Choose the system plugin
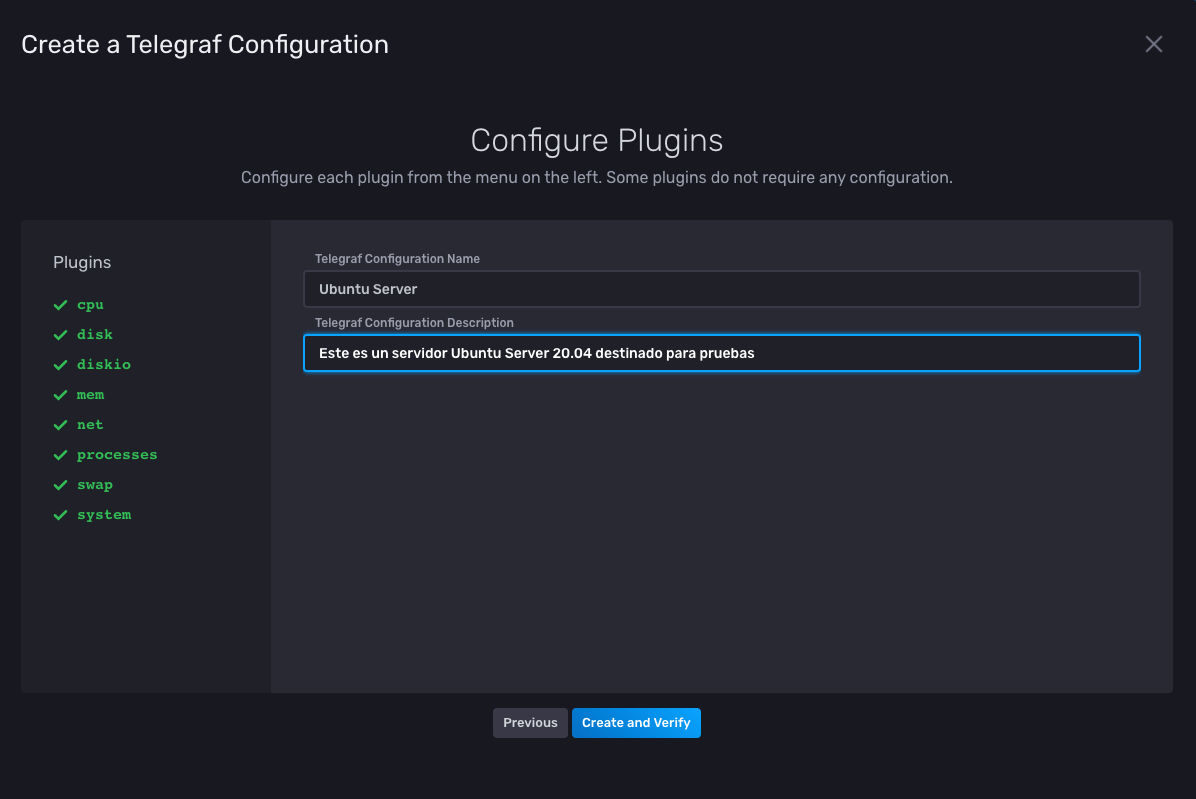Screen dimensions: 1196x799 (x=104, y=515)
